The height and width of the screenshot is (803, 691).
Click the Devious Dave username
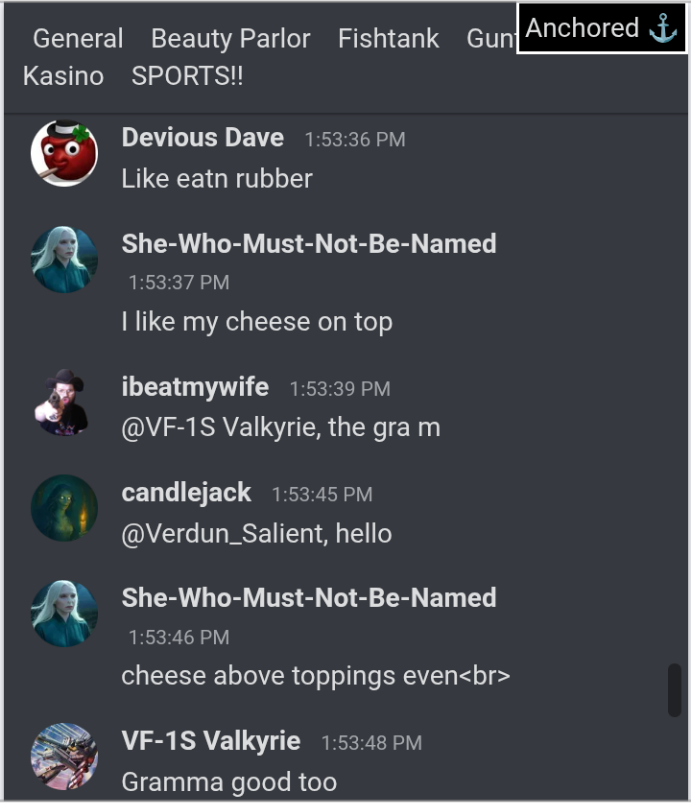tap(203, 137)
